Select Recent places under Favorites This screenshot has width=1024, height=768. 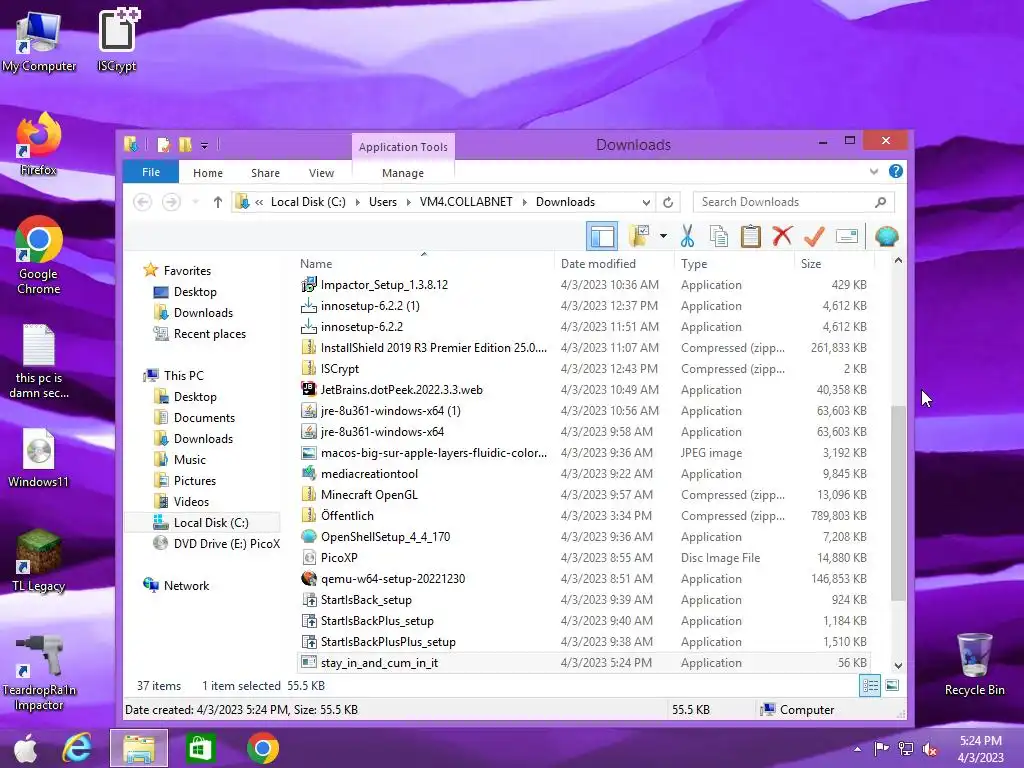coord(210,334)
